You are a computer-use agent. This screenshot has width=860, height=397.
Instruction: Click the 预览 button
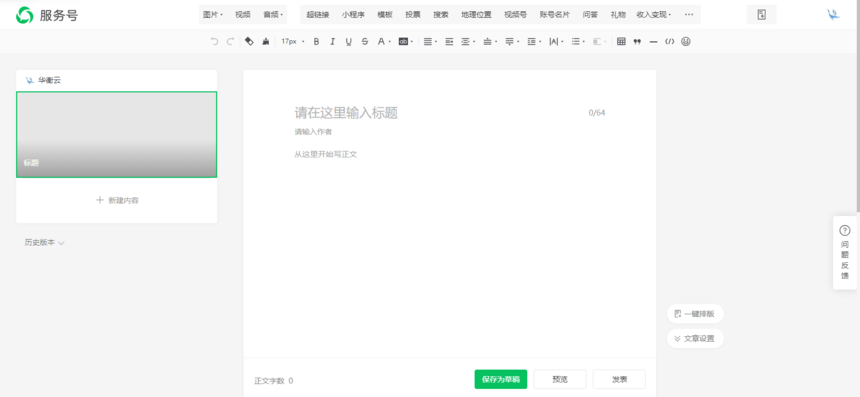pos(560,379)
